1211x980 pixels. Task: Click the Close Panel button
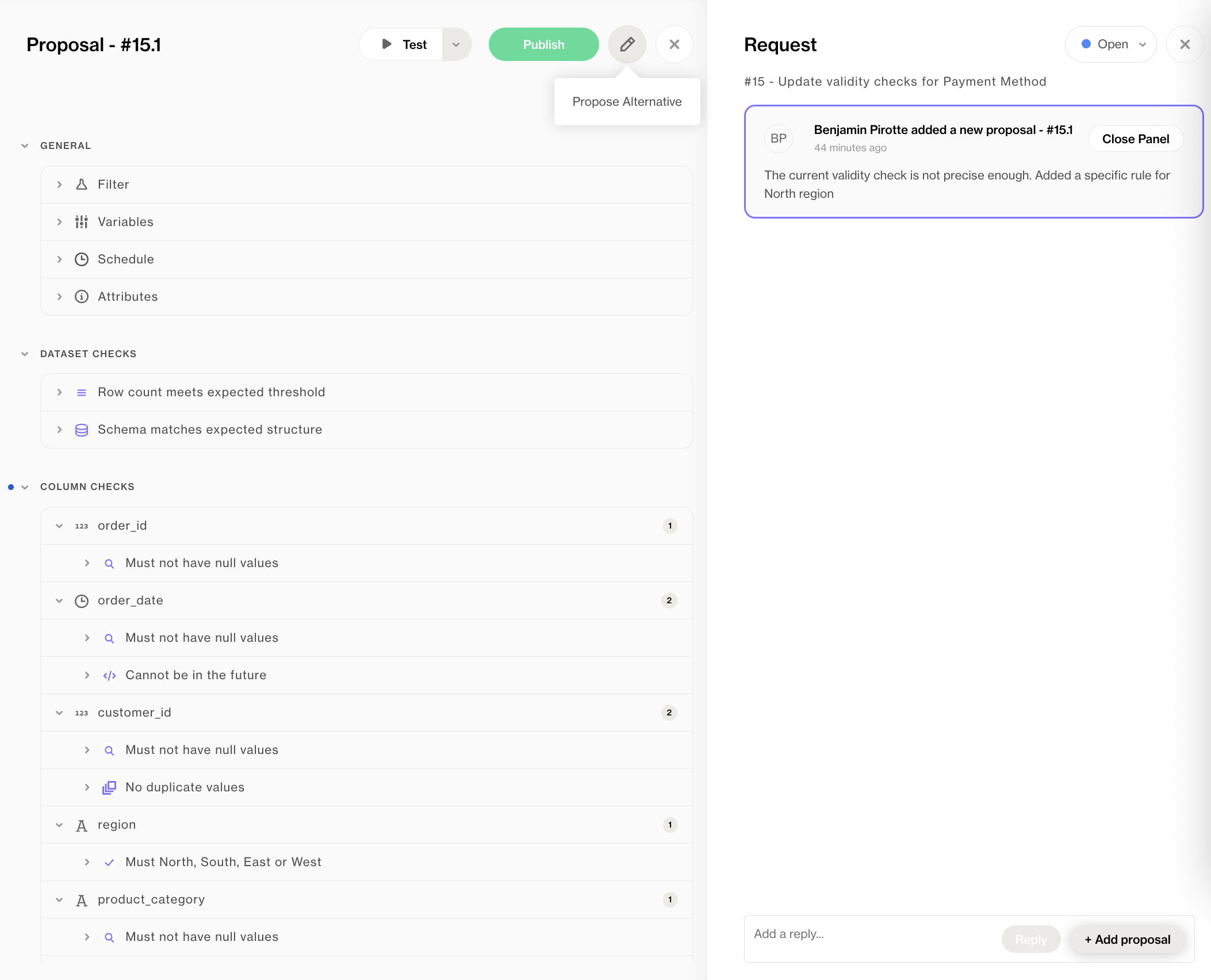[x=1135, y=139]
